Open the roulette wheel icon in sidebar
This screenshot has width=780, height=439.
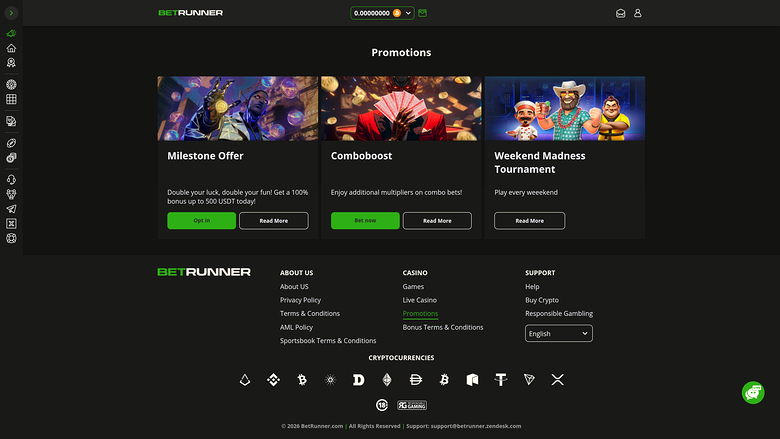(11, 85)
